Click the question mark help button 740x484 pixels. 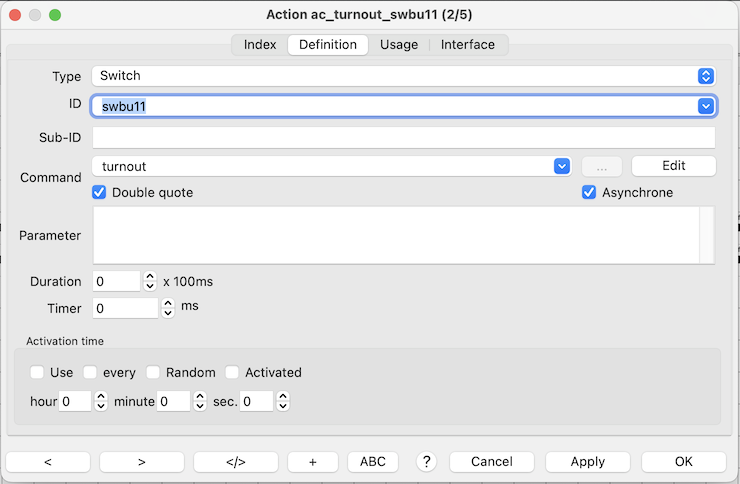[427, 461]
